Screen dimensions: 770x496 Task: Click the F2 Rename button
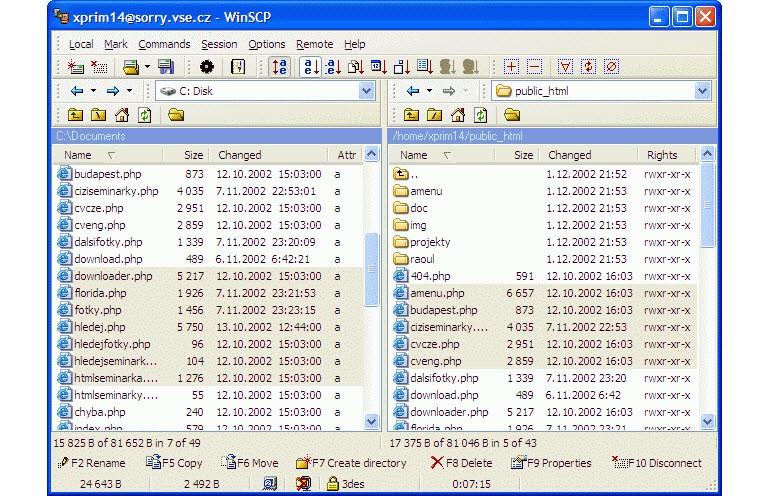(x=91, y=463)
